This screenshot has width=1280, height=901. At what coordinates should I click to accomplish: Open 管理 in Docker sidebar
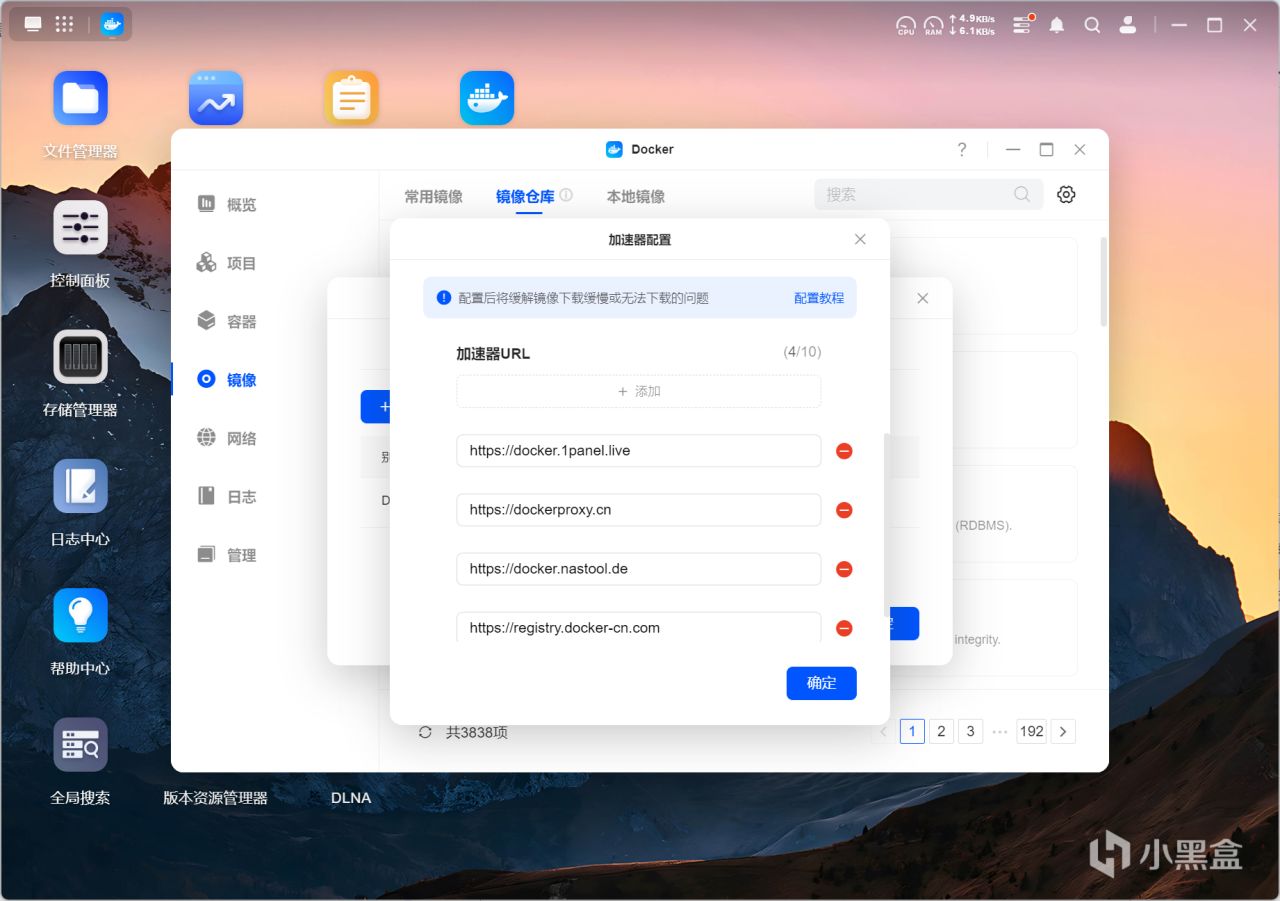(227, 555)
